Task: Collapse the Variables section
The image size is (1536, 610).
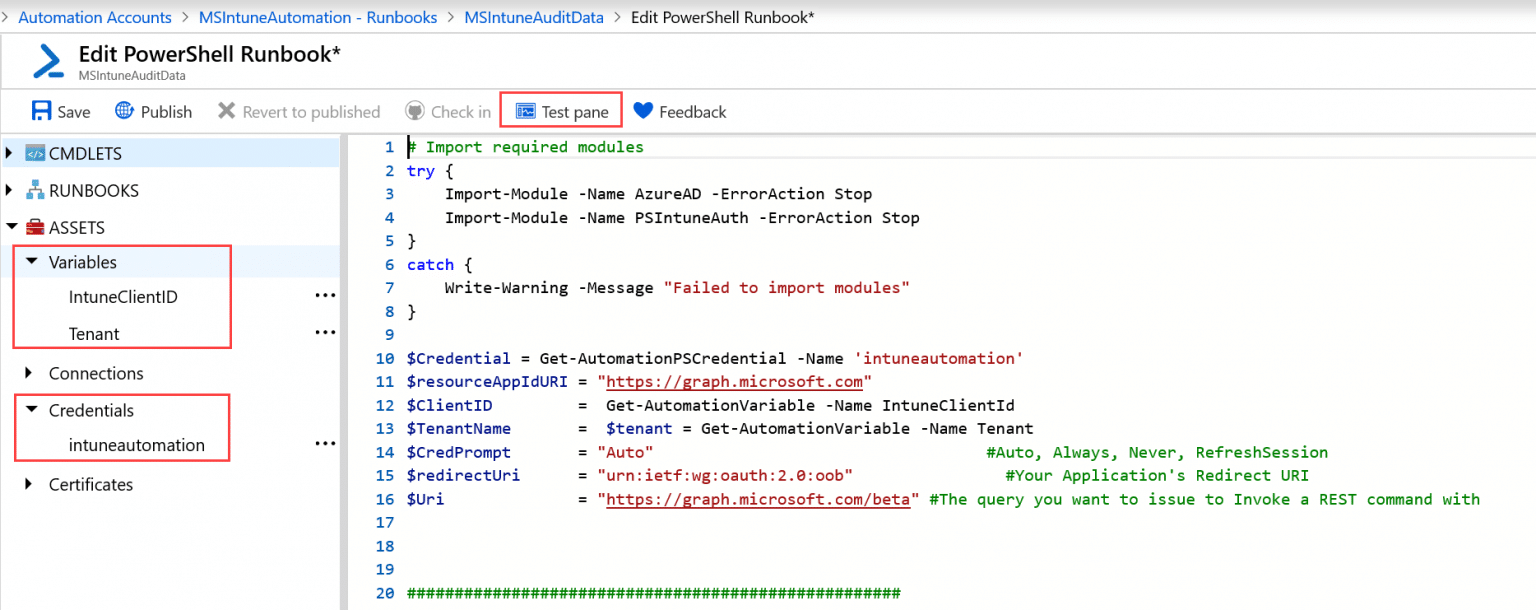Action: pyautogui.click(x=33, y=261)
